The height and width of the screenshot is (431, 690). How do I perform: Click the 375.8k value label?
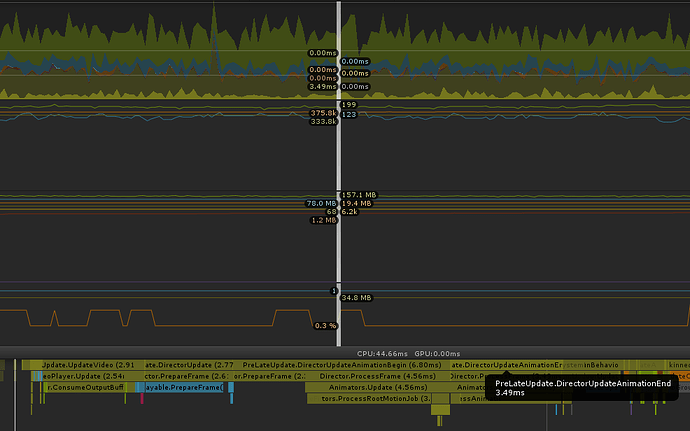pyautogui.click(x=323, y=113)
